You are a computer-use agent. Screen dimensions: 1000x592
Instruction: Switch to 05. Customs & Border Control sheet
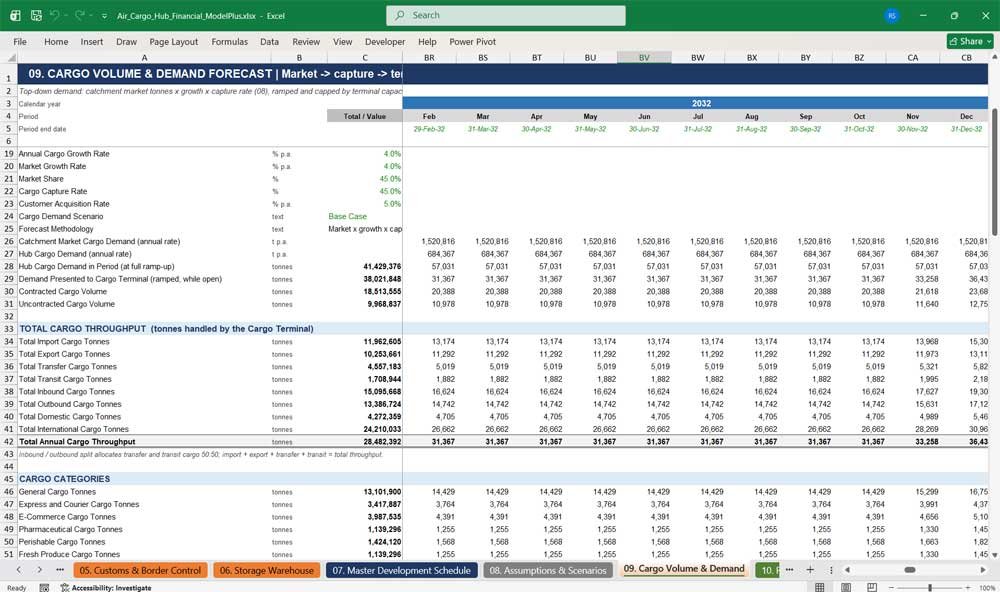coord(140,570)
